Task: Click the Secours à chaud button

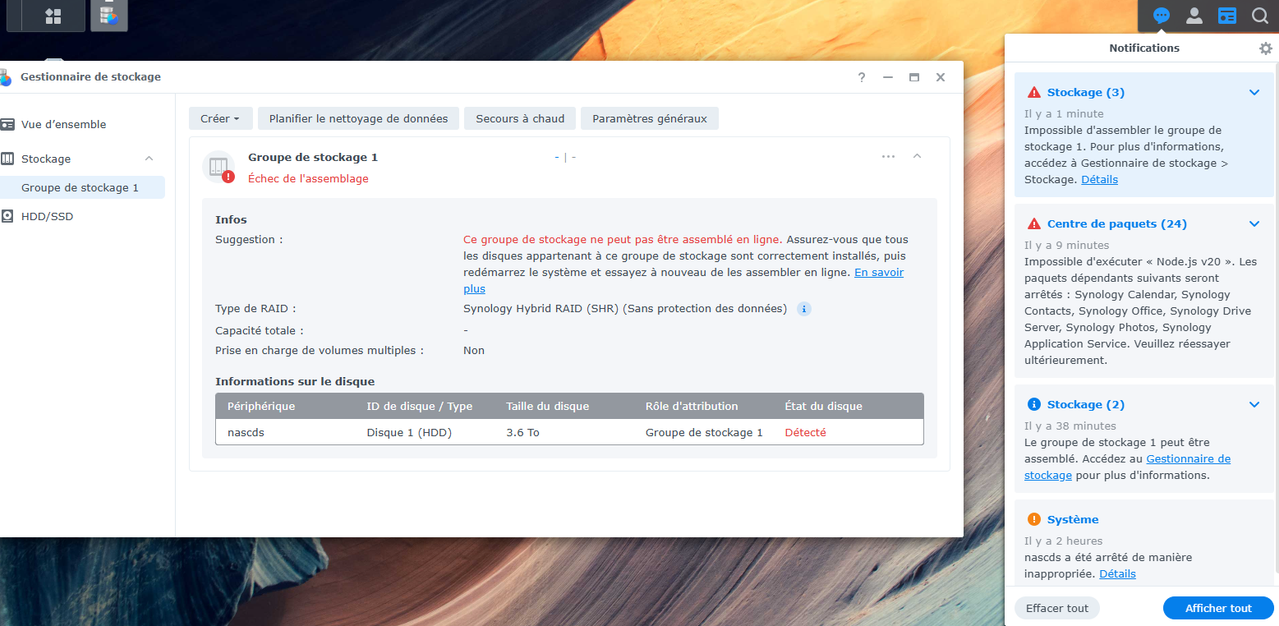Action: point(520,119)
